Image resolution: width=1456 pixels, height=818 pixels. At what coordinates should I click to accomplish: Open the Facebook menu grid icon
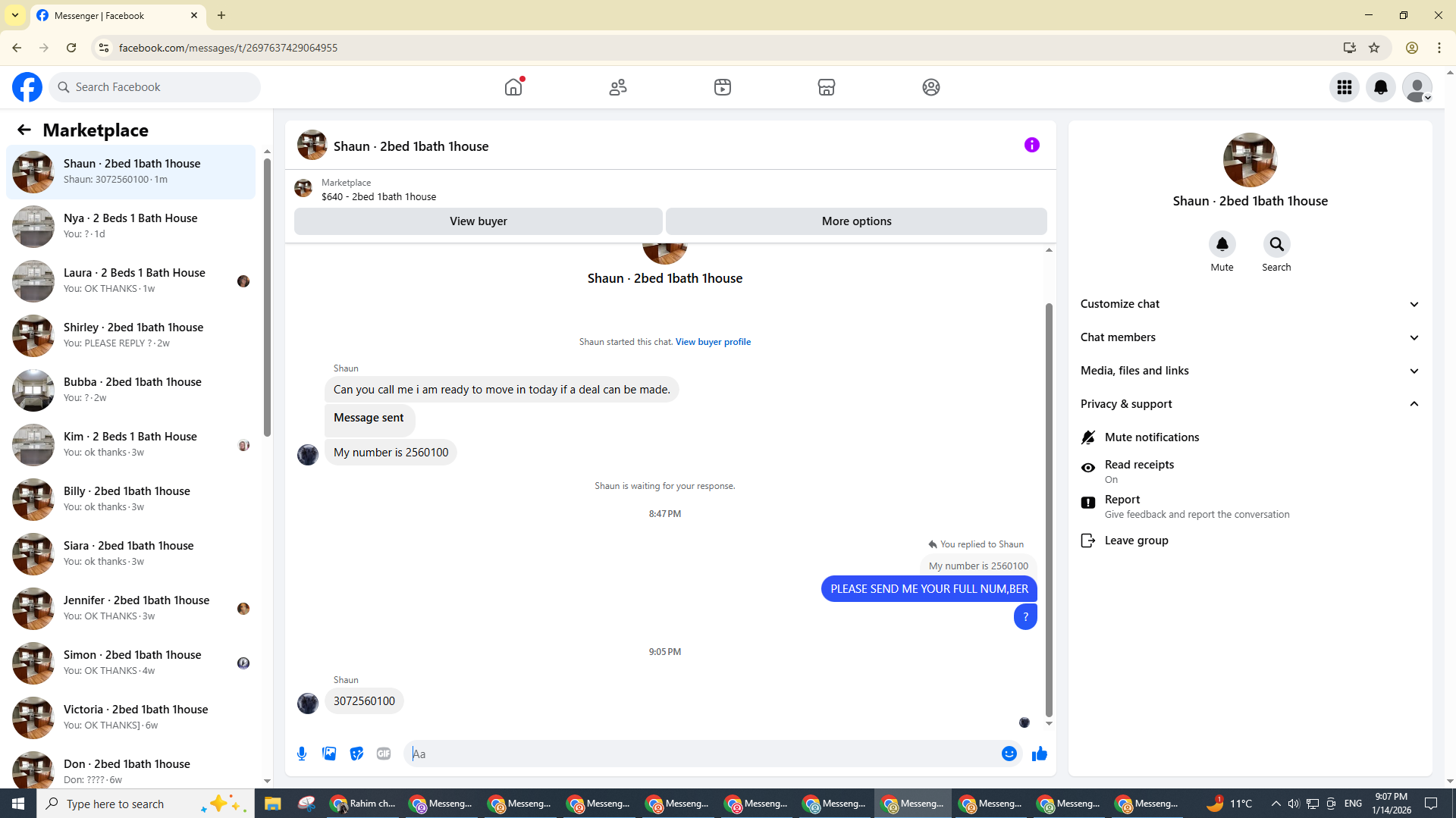coord(1345,87)
